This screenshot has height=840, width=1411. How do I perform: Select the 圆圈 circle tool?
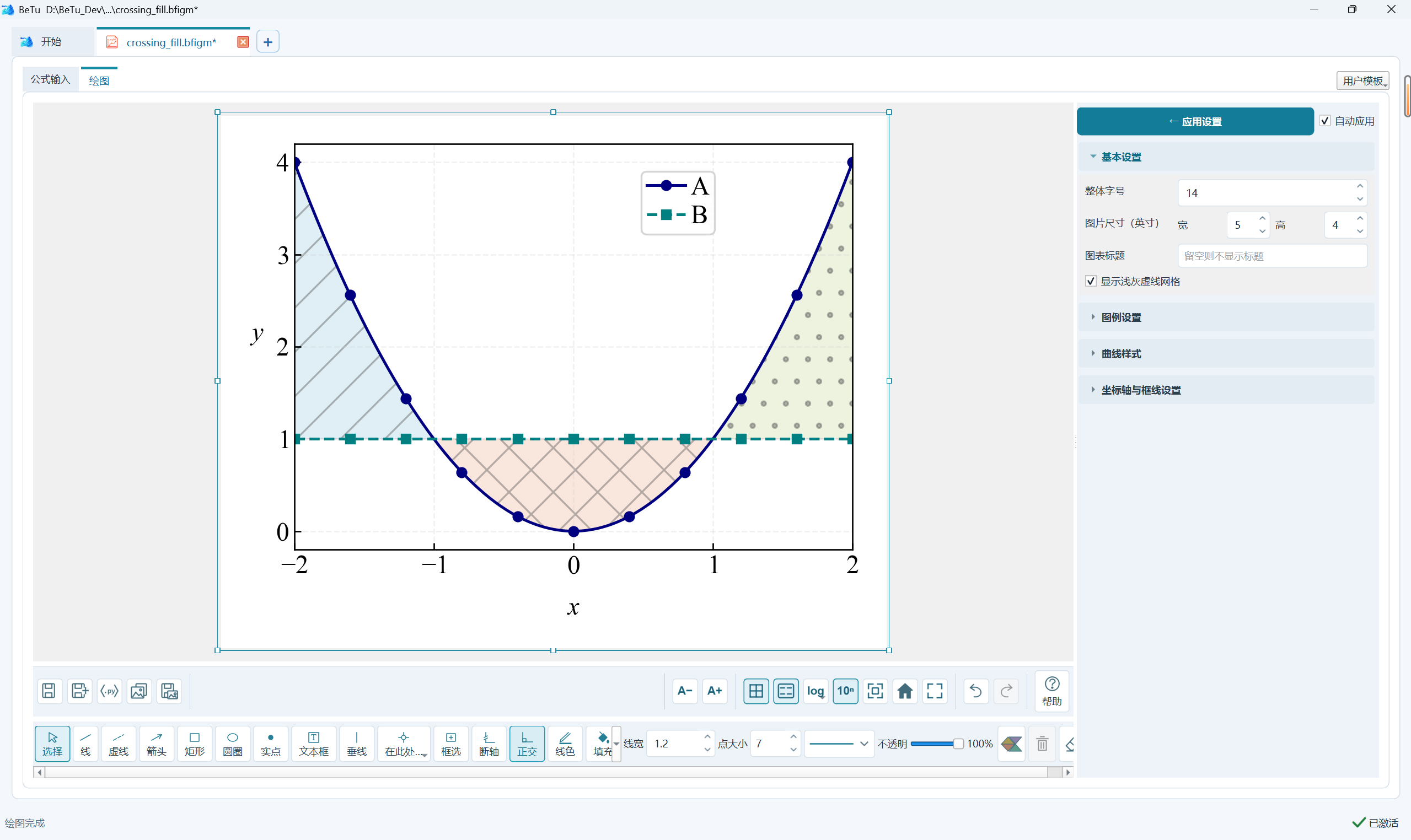click(232, 744)
